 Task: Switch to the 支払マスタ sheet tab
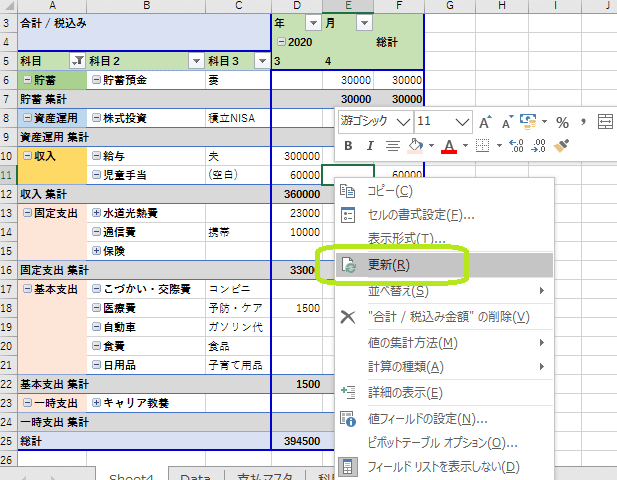click(x=264, y=476)
